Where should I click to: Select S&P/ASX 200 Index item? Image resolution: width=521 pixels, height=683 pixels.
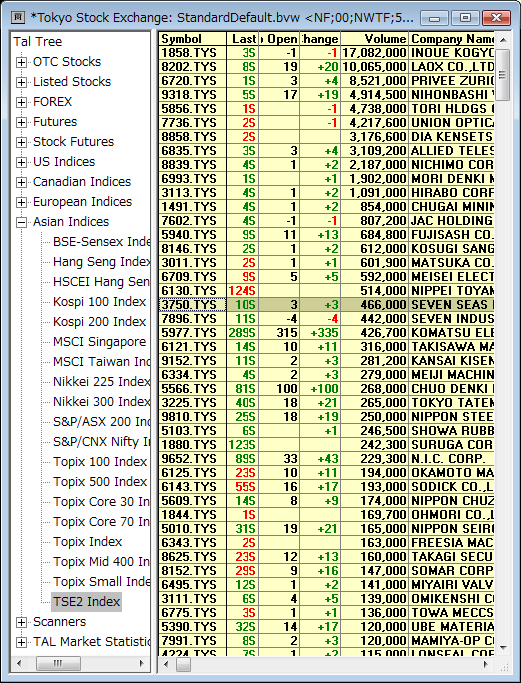101,422
